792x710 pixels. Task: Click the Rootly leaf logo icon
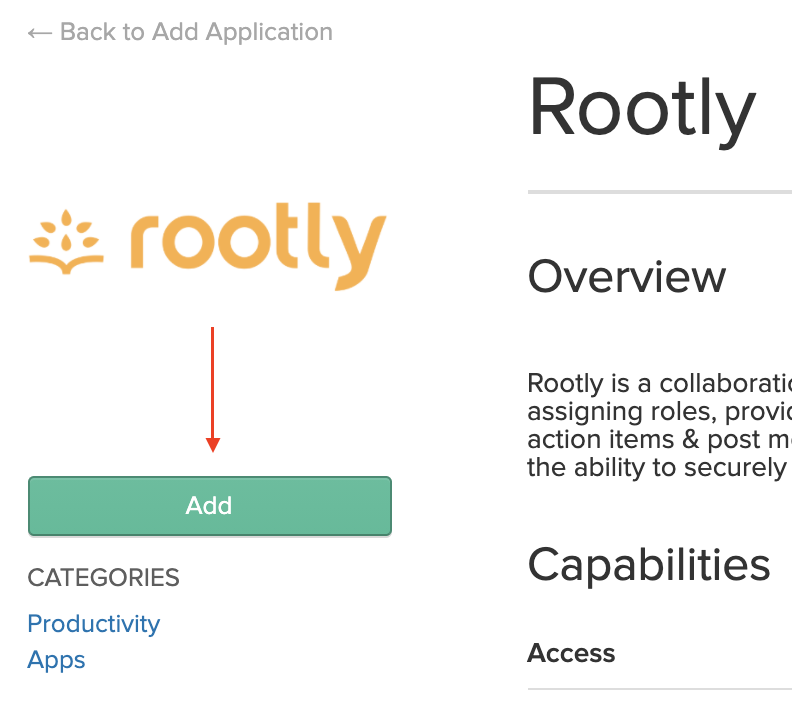[x=66, y=243]
